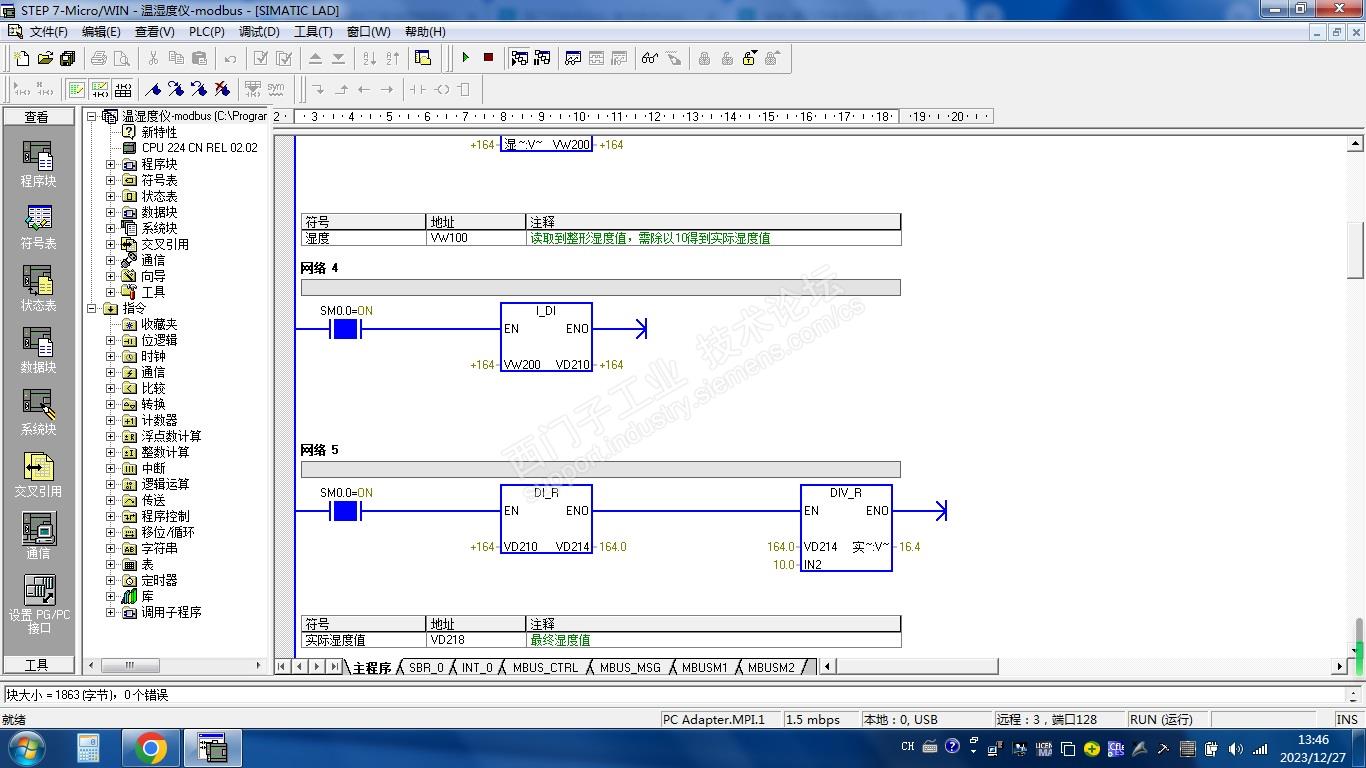Click the I_DI box in 网络 4

[546, 339]
